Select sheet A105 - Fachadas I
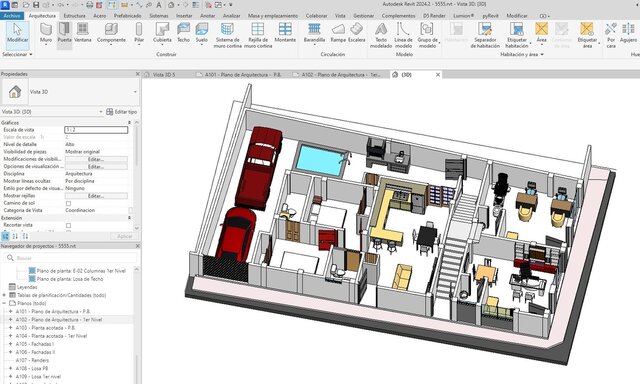This screenshot has width=640, height=384. pos(35,344)
